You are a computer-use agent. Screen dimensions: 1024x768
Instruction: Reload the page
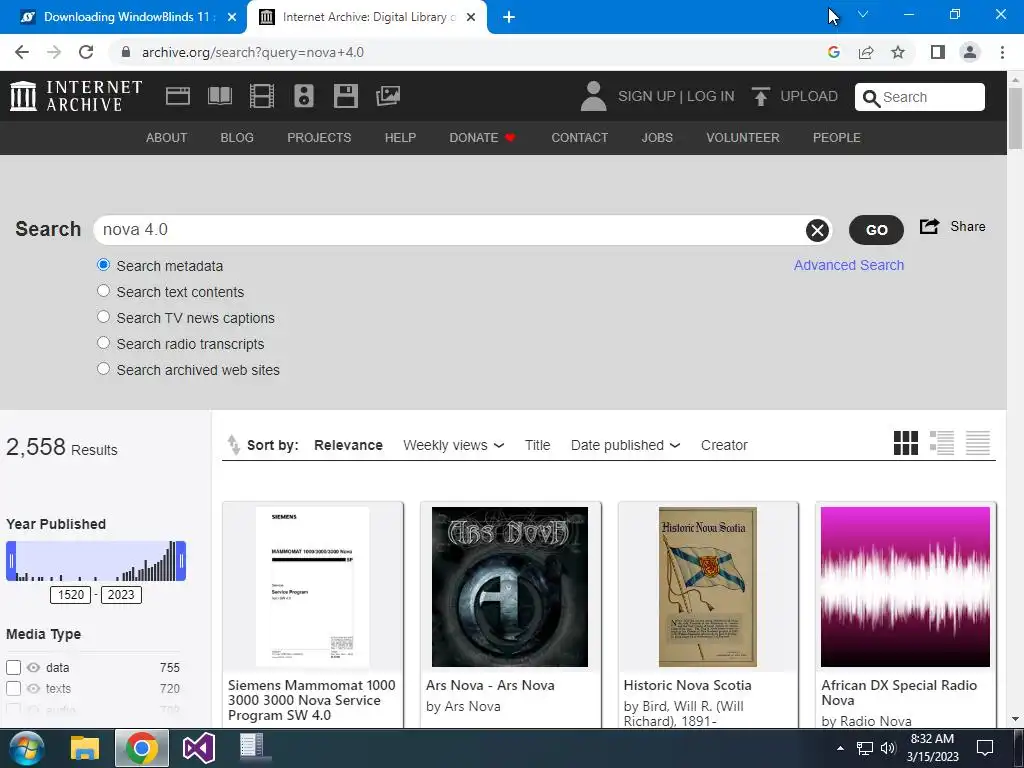click(86, 52)
